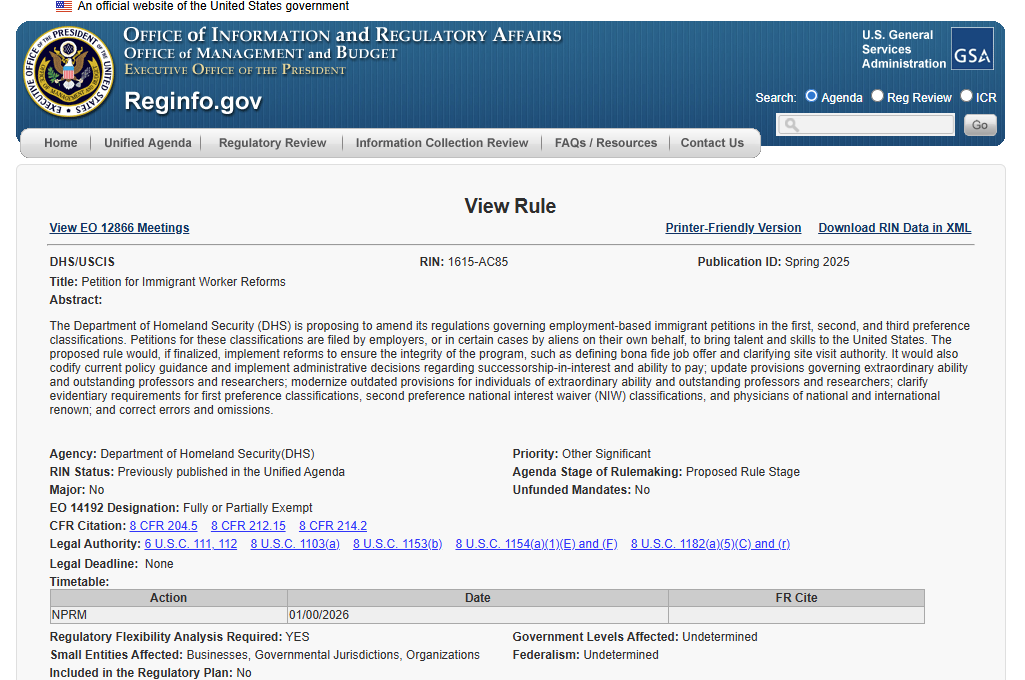Viewport: 1025px width, 680px height.
Task: Click the US flag icon
Action: pos(63,7)
